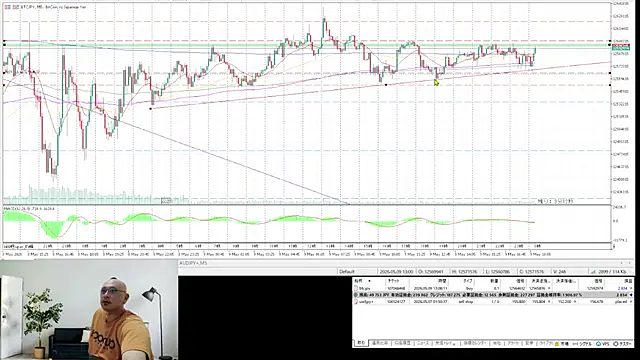
Task: Click the btcjpy position document icon
Action: tap(356, 288)
